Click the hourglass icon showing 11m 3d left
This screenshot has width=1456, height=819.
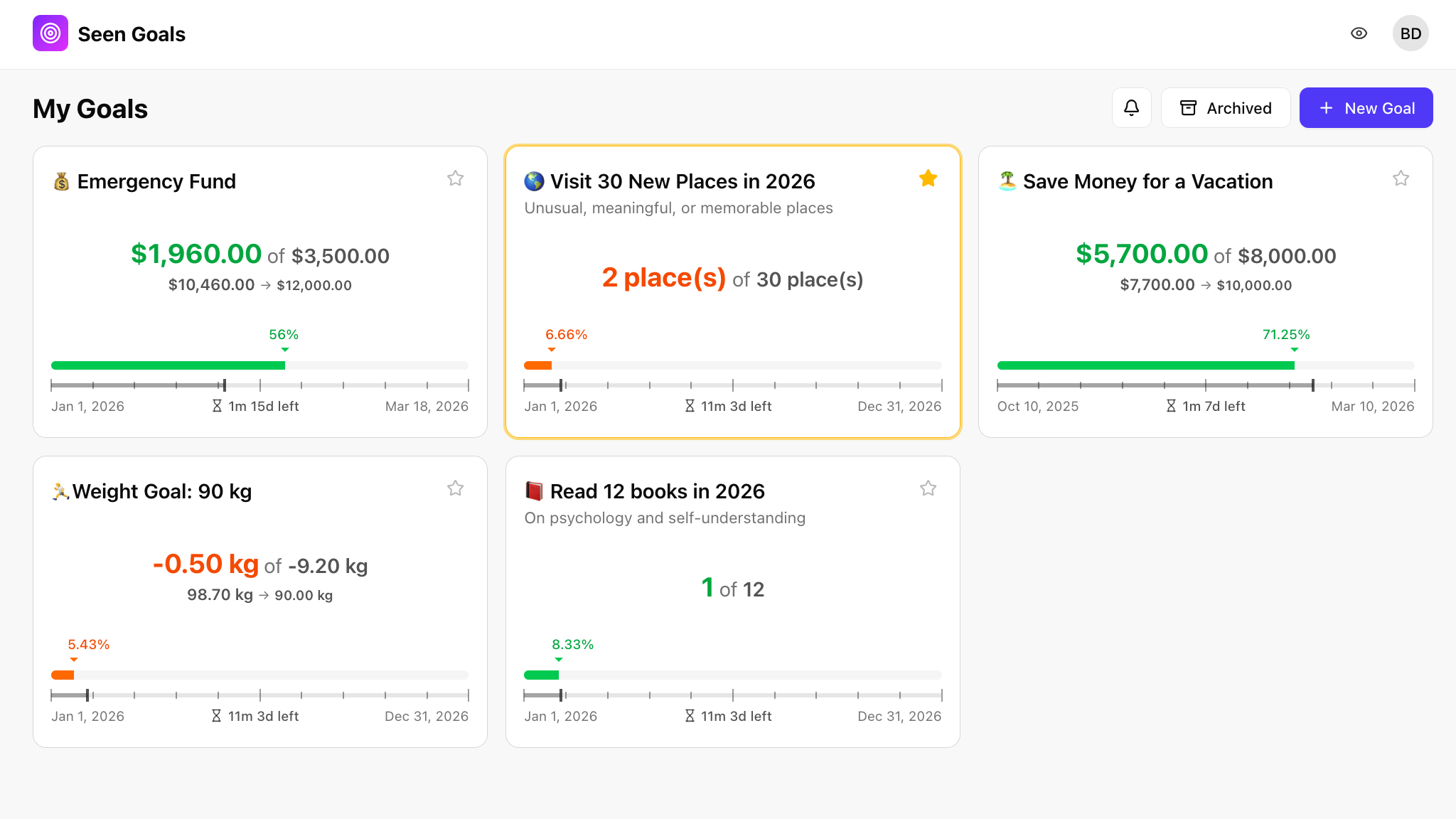690,405
